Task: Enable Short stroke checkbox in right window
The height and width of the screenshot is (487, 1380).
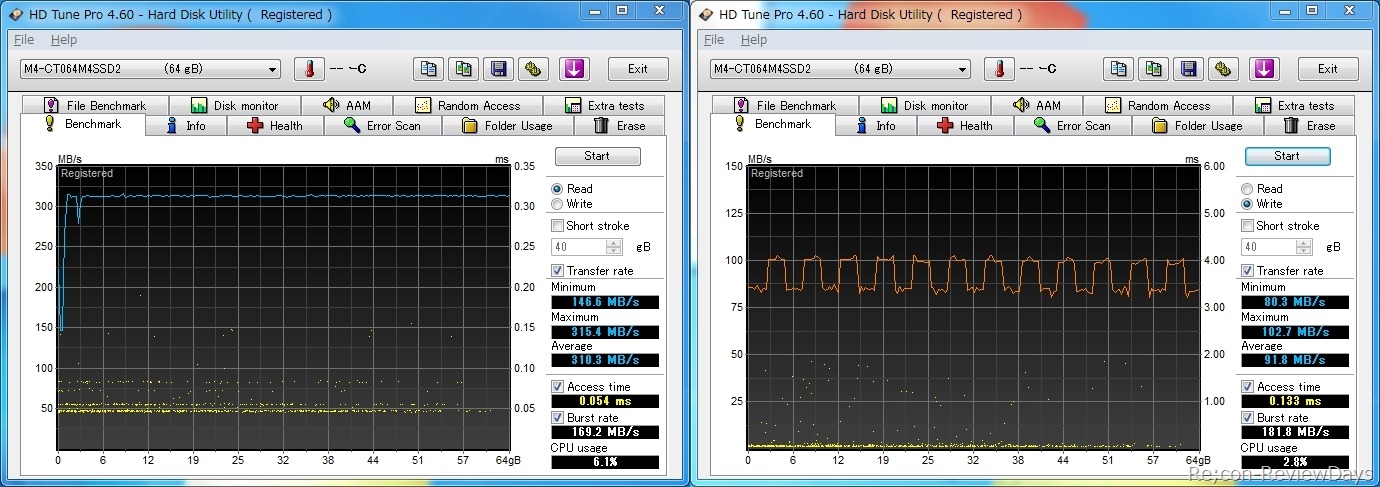Action: [1248, 226]
